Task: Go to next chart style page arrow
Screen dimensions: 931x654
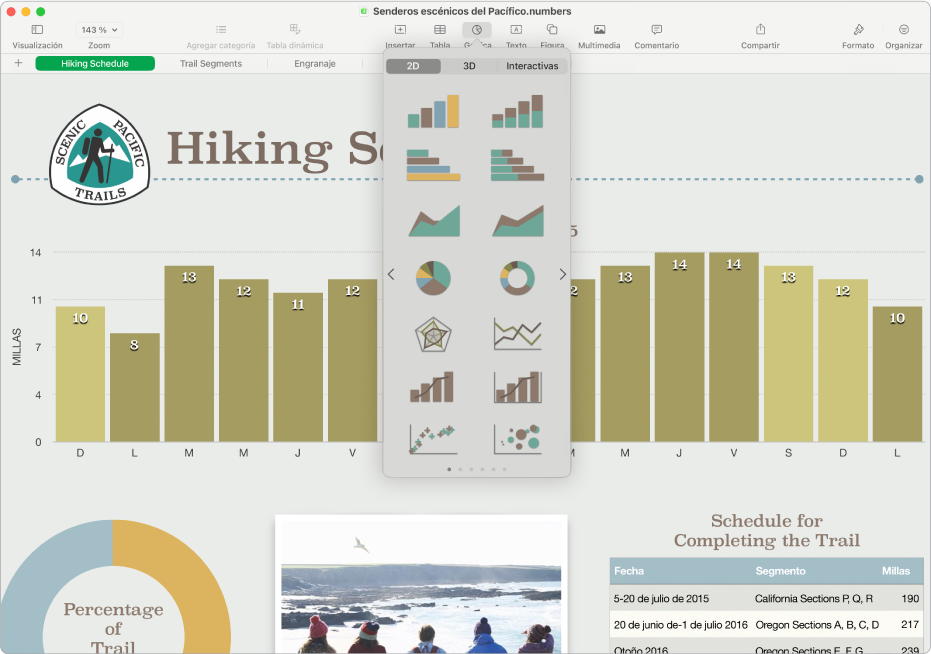Action: [x=563, y=274]
